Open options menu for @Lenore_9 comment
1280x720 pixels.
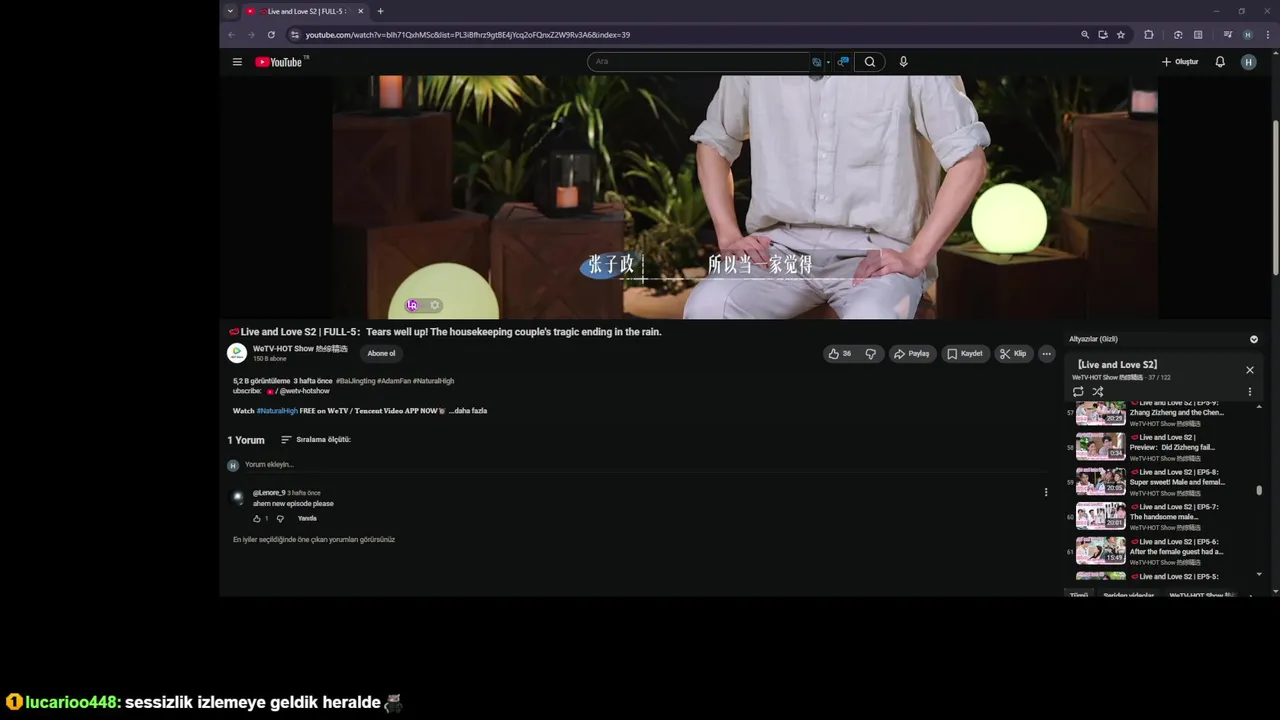1046,492
